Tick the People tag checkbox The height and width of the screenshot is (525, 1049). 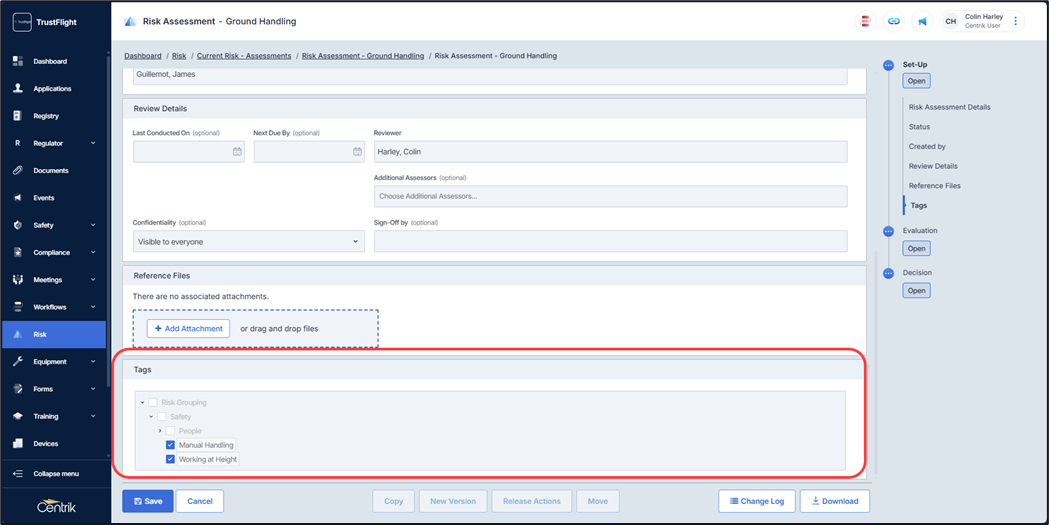coord(170,431)
